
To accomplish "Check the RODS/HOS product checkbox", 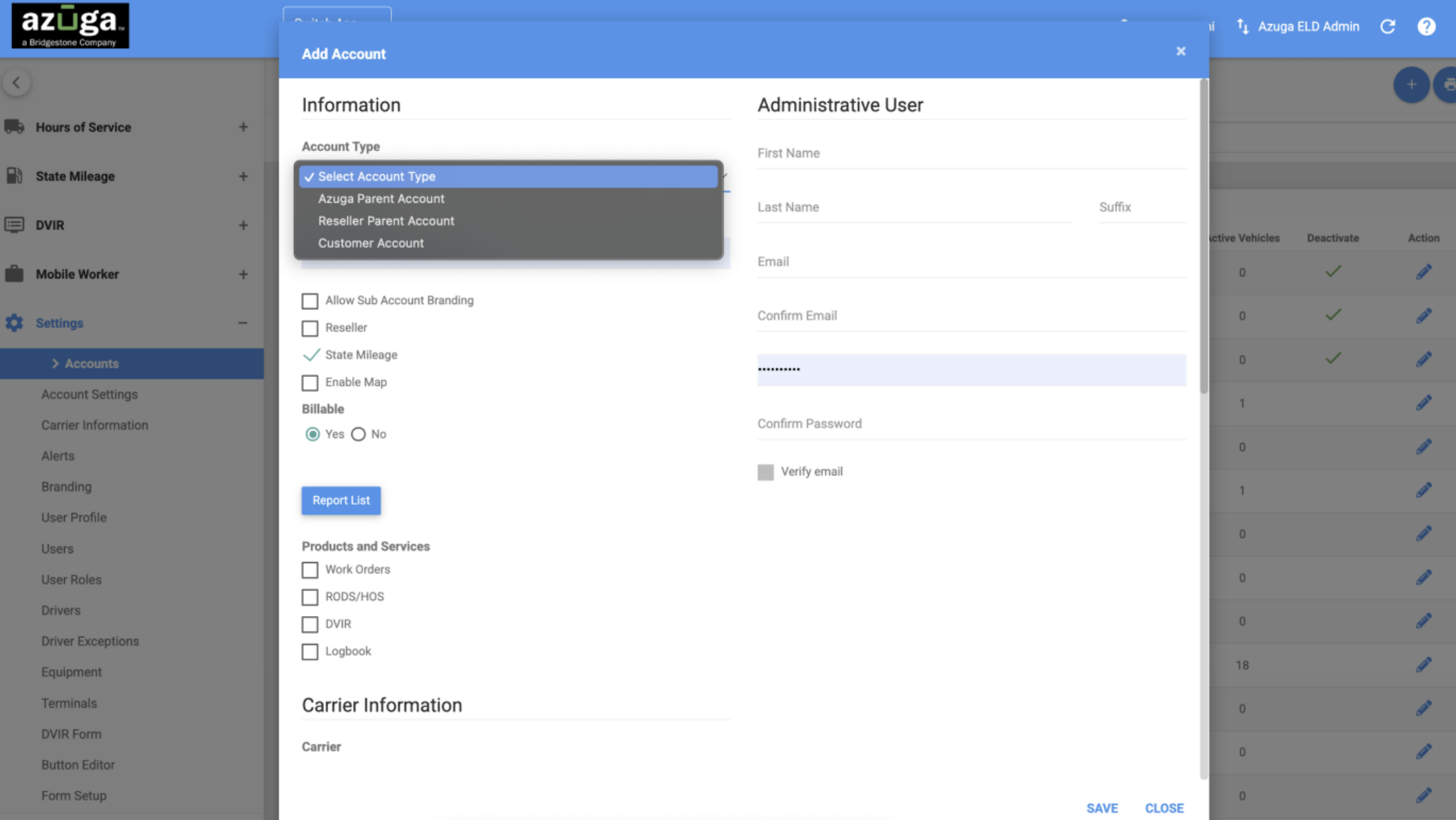I will click(x=310, y=597).
